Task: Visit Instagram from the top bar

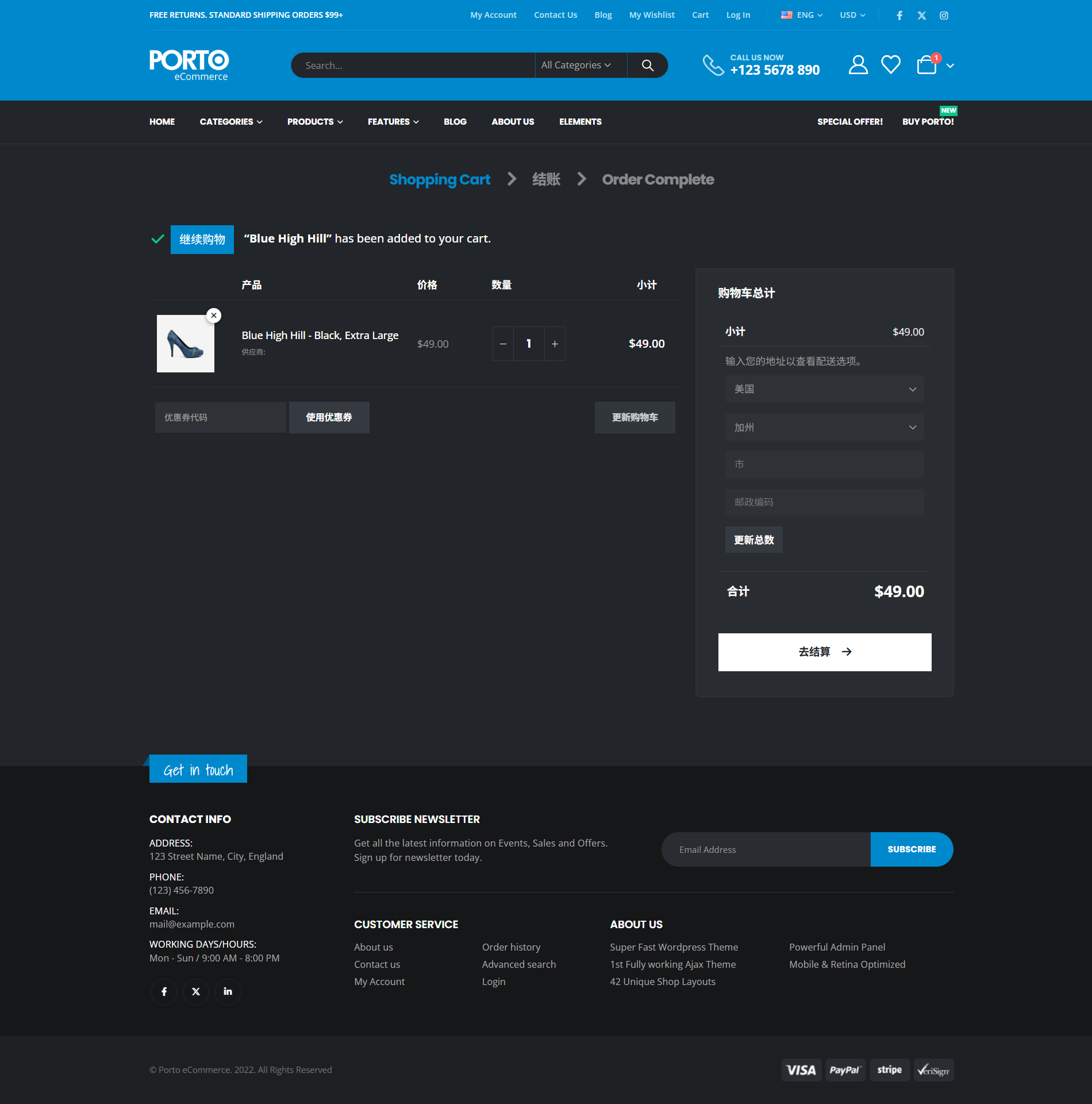Action: (944, 16)
